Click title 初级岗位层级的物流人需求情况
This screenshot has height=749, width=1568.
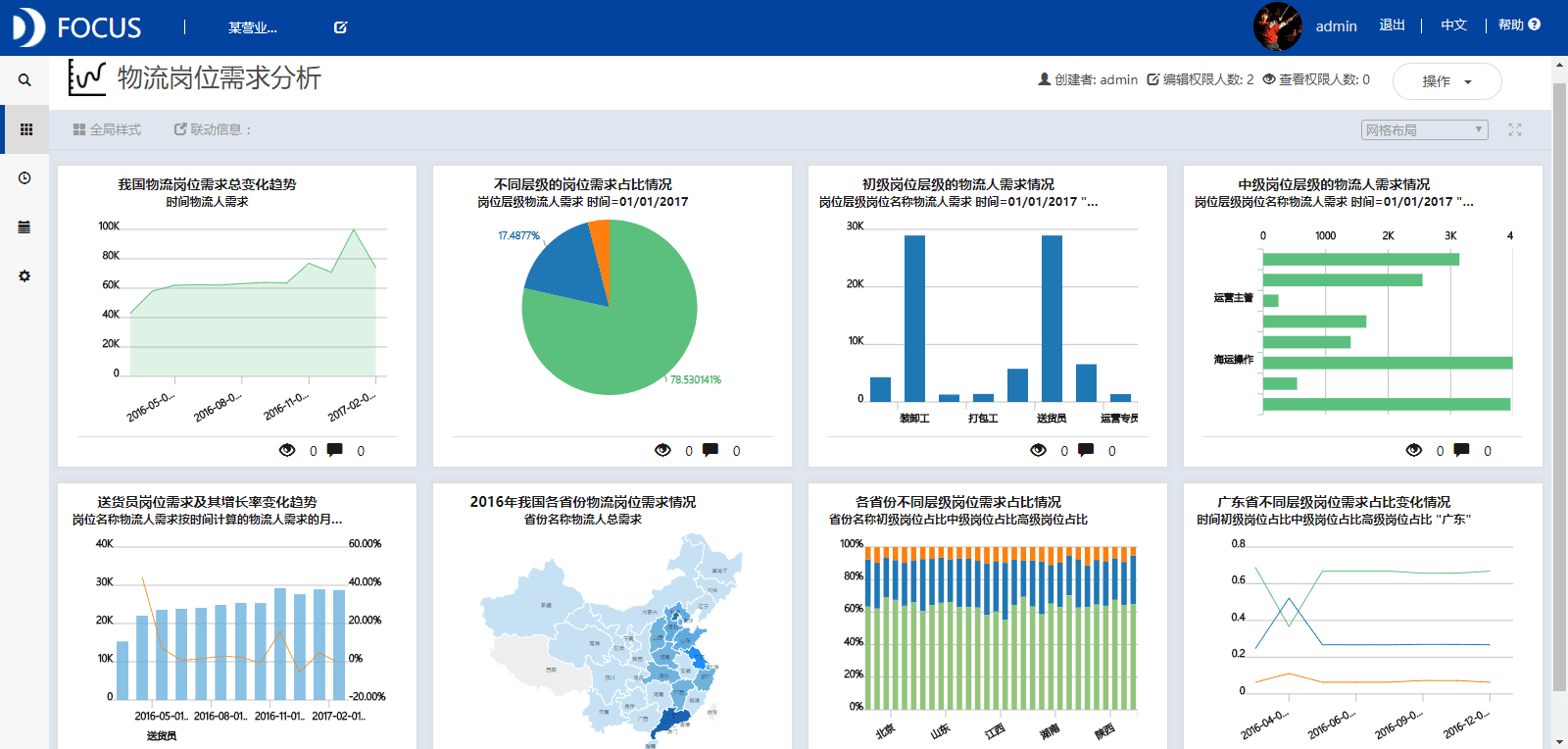pyautogui.click(x=958, y=184)
